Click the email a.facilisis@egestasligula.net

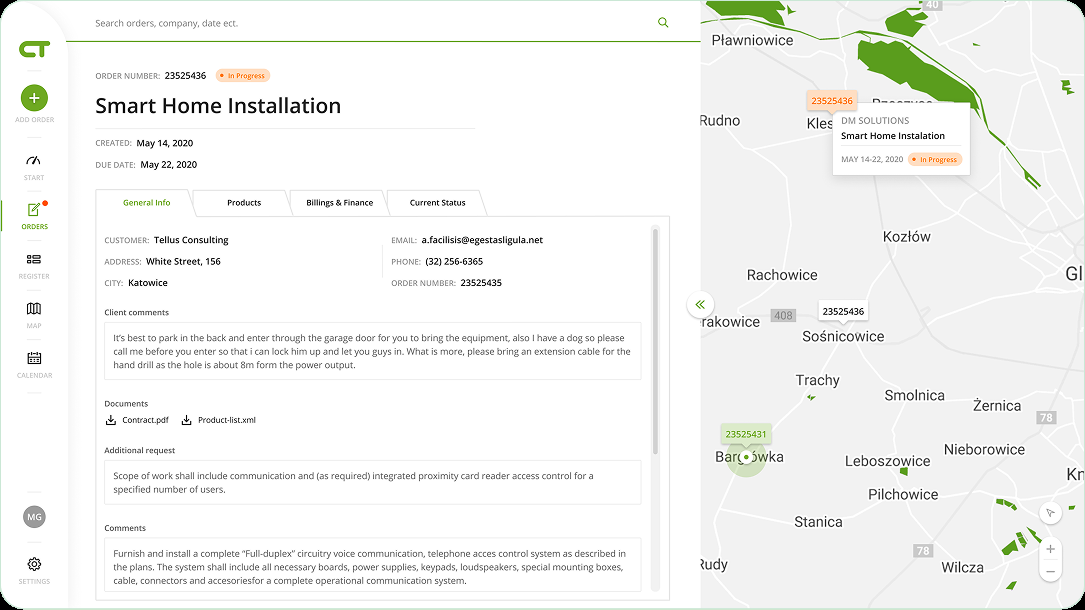click(x=482, y=240)
